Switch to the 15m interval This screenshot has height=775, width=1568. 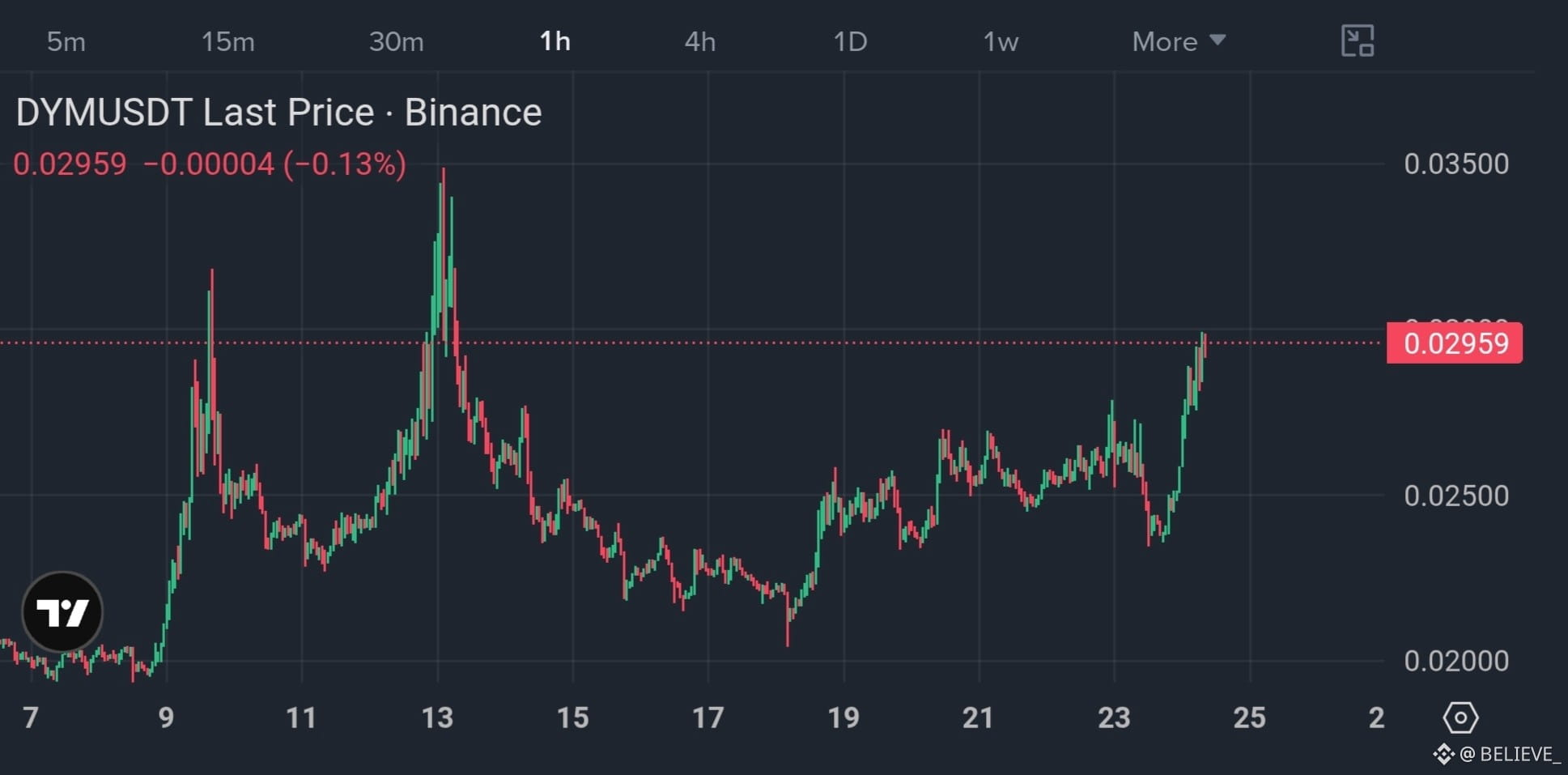(227, 41)
